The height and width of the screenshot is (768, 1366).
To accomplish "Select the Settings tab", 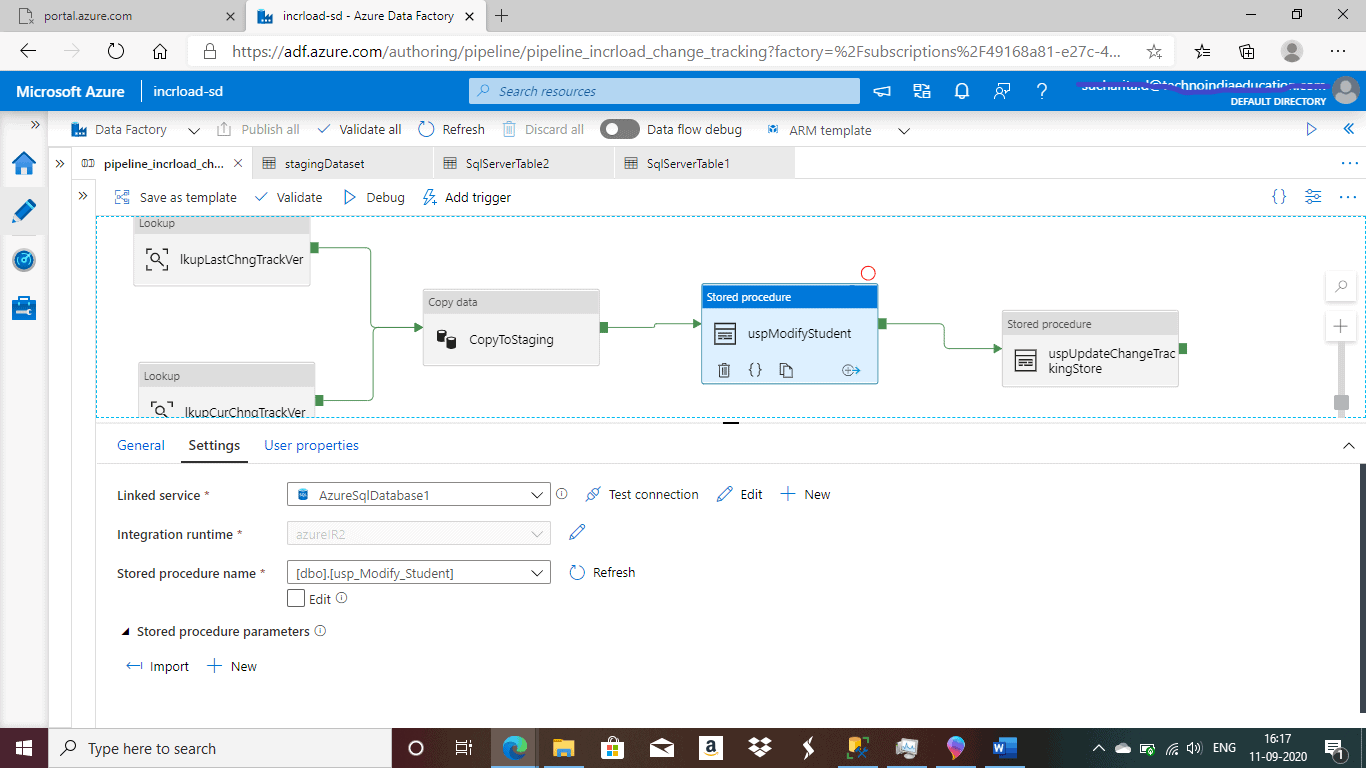I will click(214, 445).
